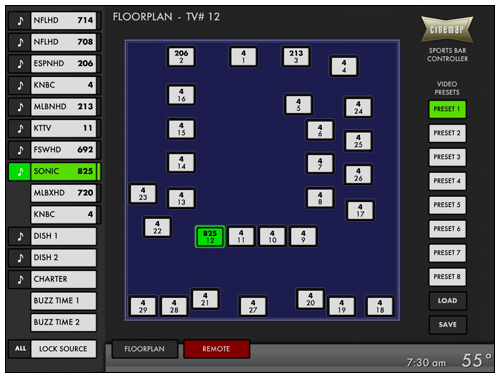Click the SAVE preset button

coord(447,325)
